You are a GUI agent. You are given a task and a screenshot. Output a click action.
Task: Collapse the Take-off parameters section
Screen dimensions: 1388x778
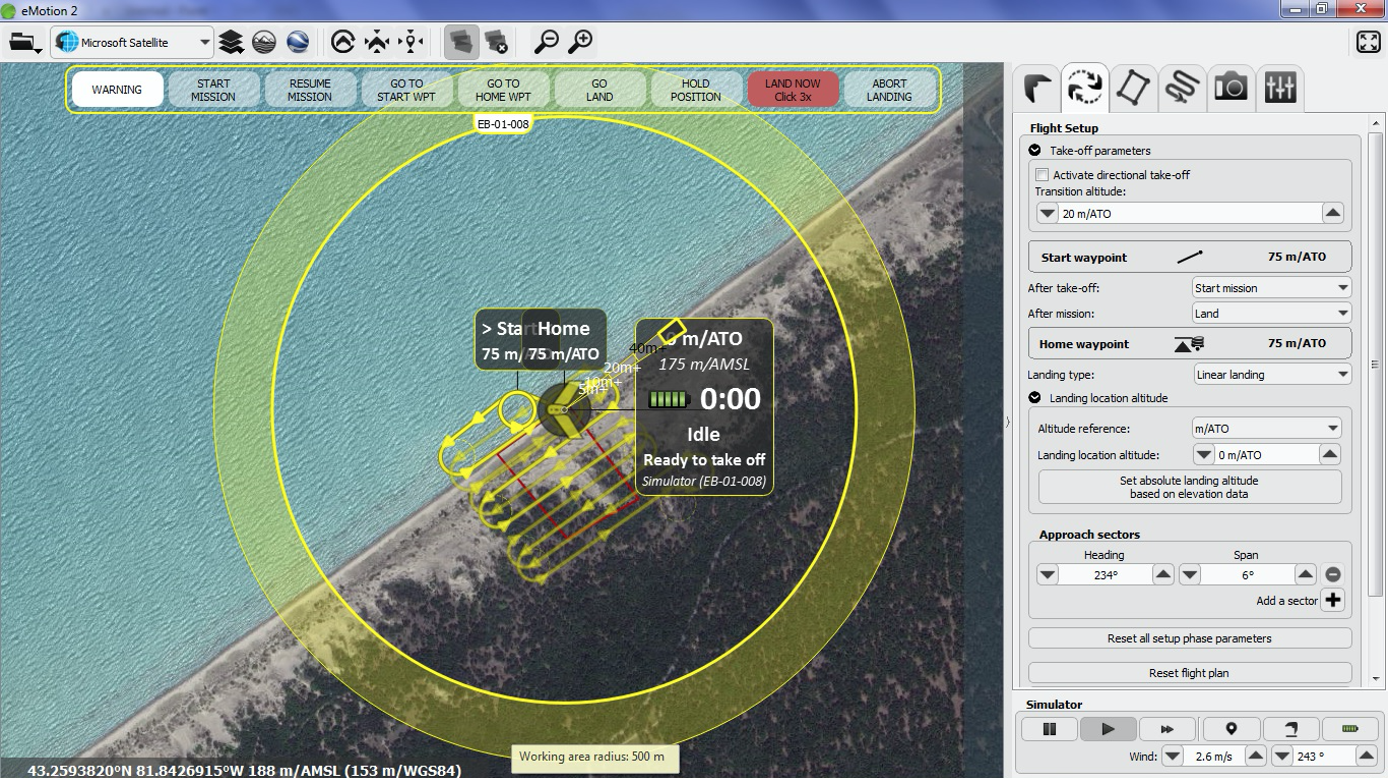pyautogui.click(x=1035, y=150)
